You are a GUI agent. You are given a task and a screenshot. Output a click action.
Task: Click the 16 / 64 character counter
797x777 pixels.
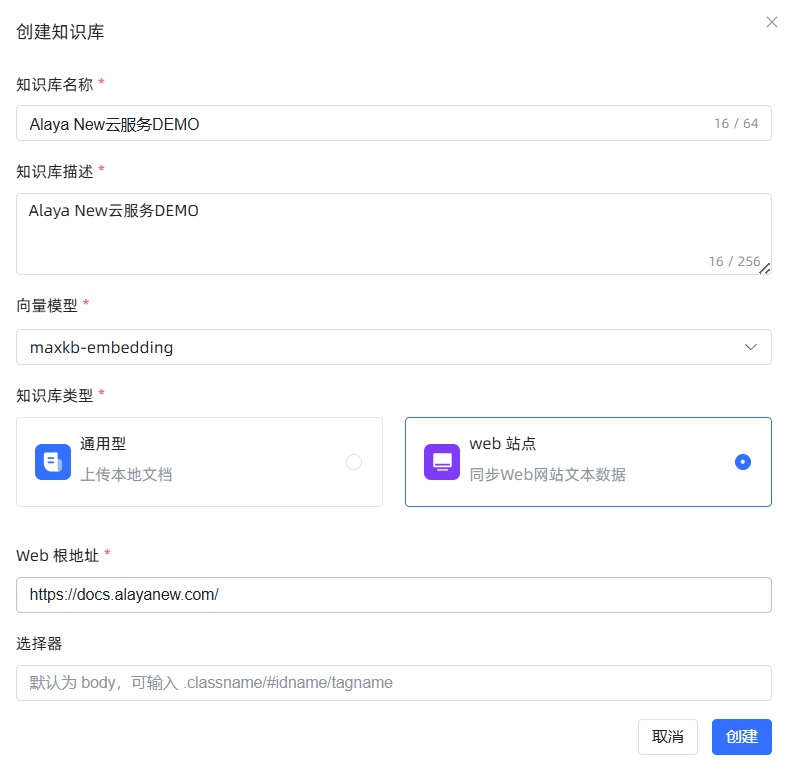click(736, 124)
